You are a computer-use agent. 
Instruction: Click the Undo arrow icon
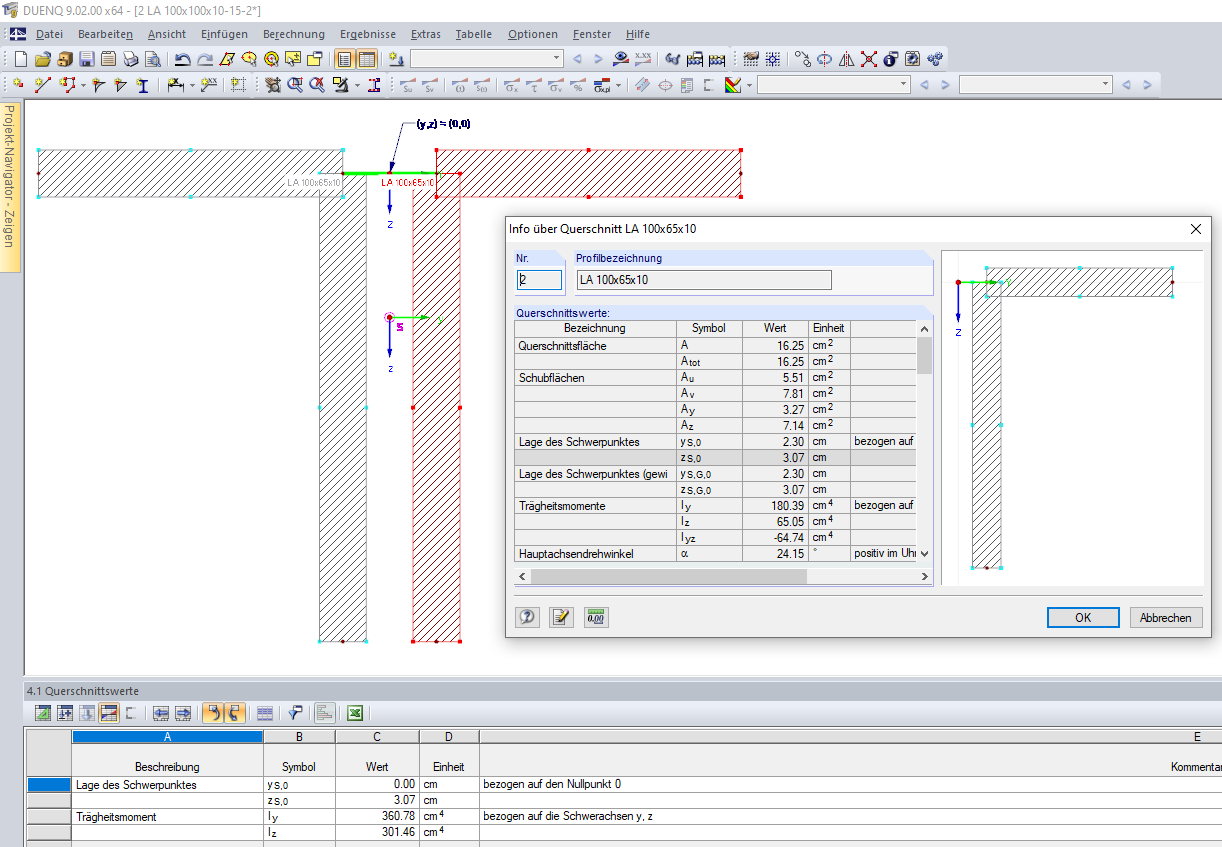tap(182, 59)
